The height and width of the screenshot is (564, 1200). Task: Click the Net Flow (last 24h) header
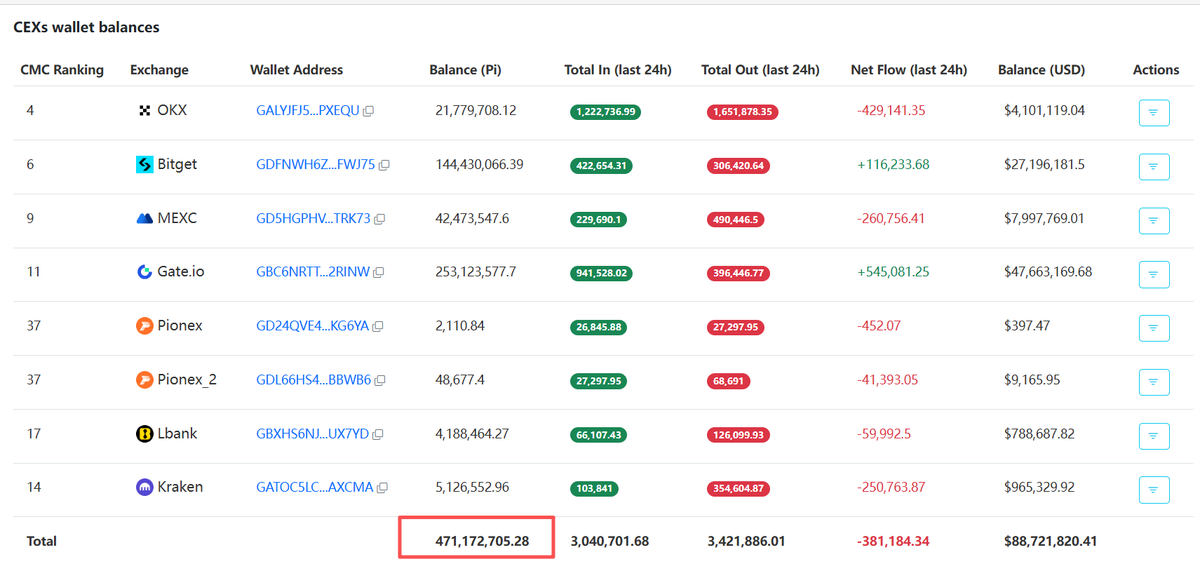[909, 70]
